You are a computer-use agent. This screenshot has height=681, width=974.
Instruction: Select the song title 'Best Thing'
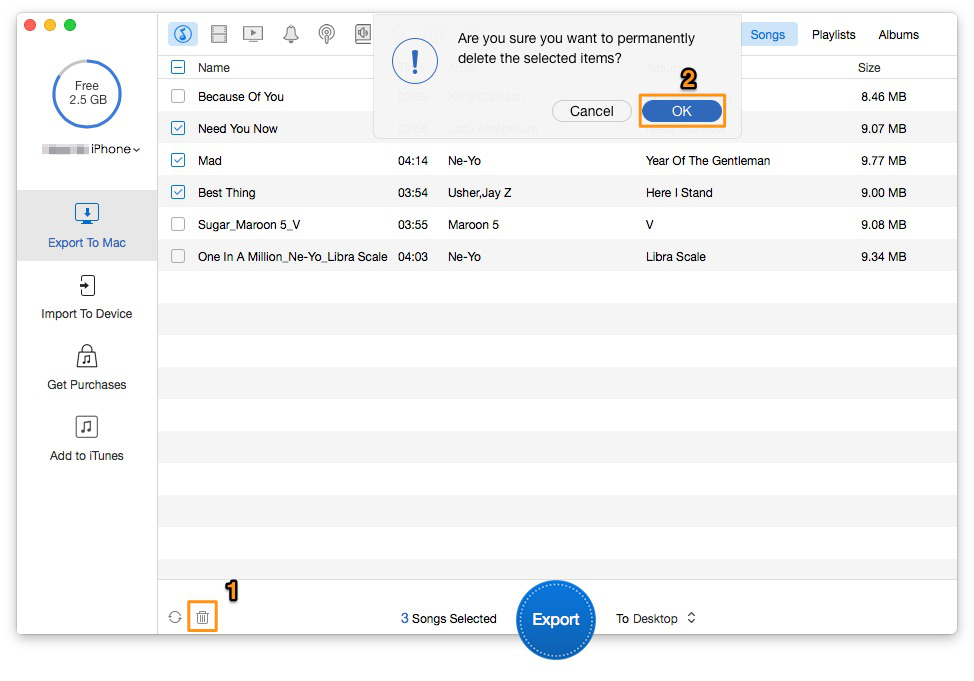[227, 193]
